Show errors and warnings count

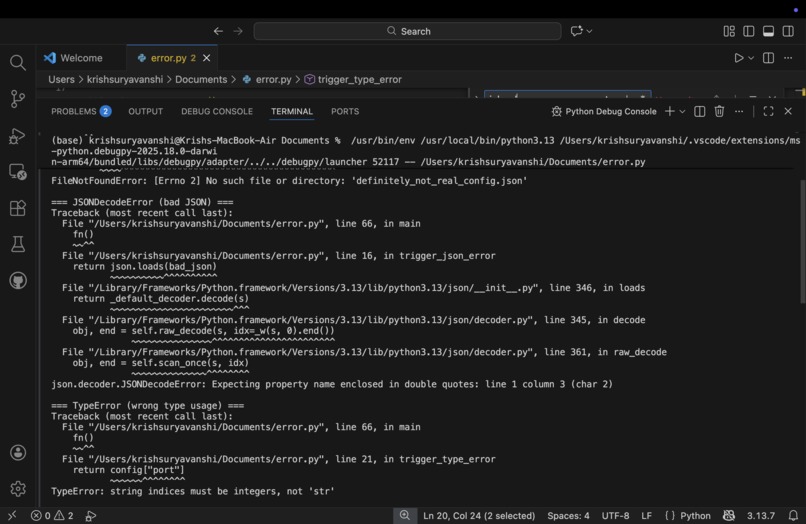tap(52, 515)
